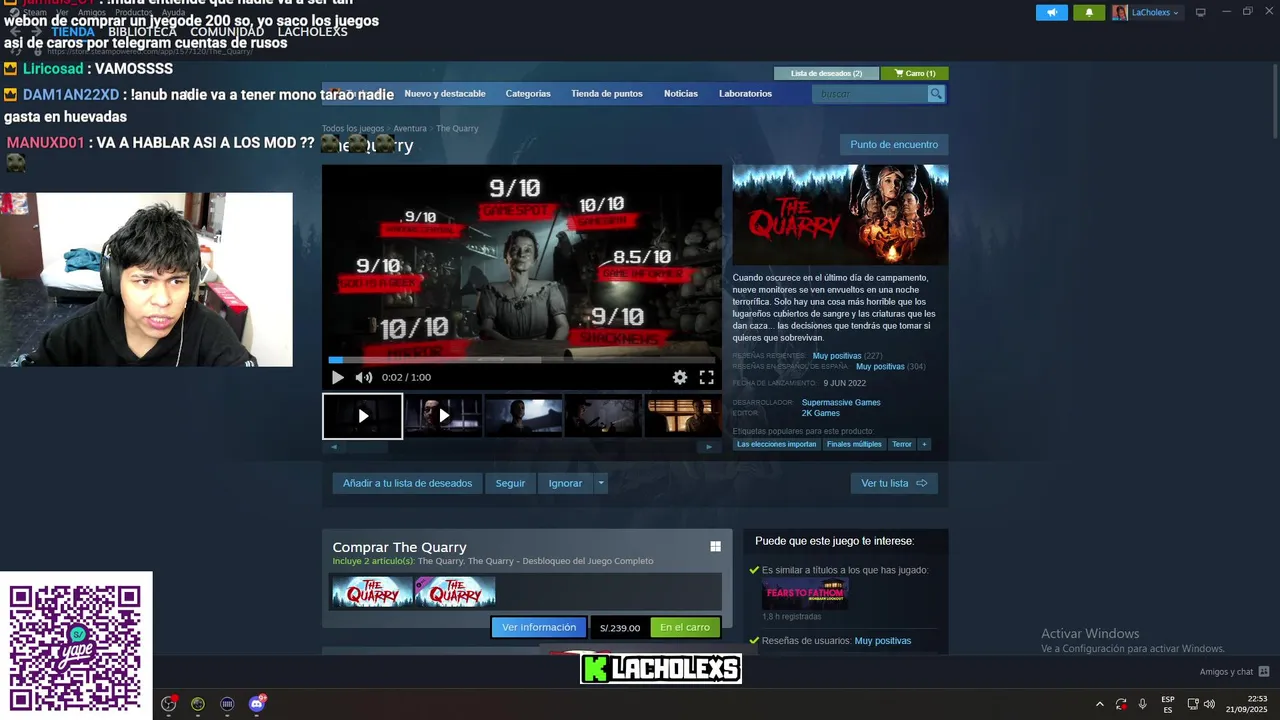Open the taskbar volume speaker icon
Viewport: 1280px width, 720px height.
coord(1209,704)
